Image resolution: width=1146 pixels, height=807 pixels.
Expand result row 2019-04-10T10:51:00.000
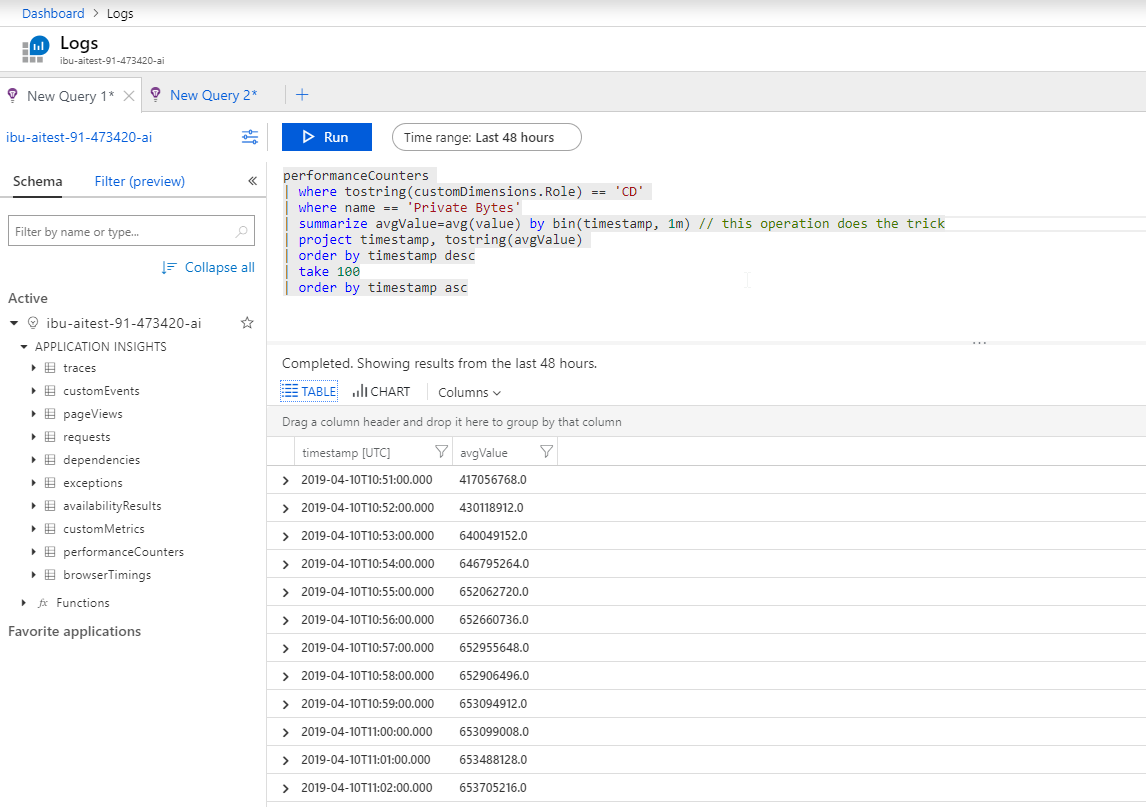(x=286, y=480)
